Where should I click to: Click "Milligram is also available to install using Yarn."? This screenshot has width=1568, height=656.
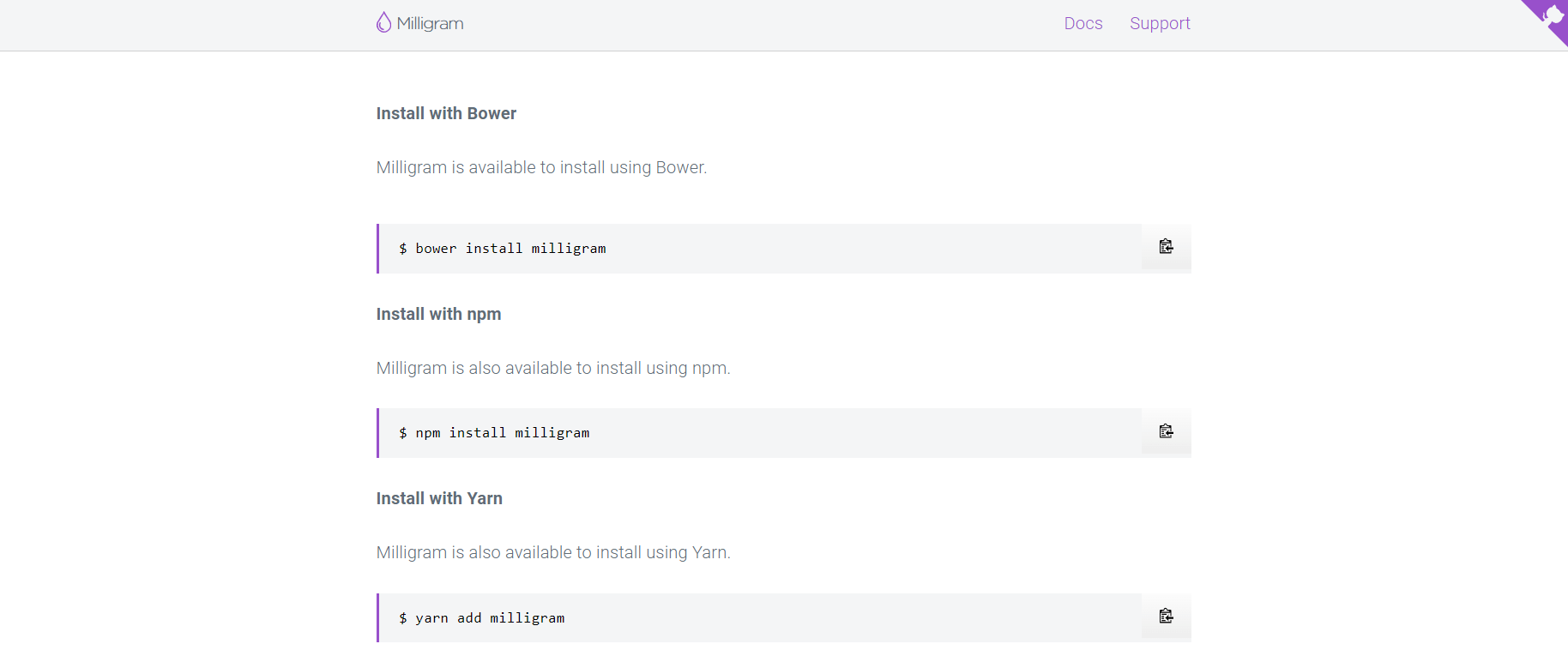point(553,552)
